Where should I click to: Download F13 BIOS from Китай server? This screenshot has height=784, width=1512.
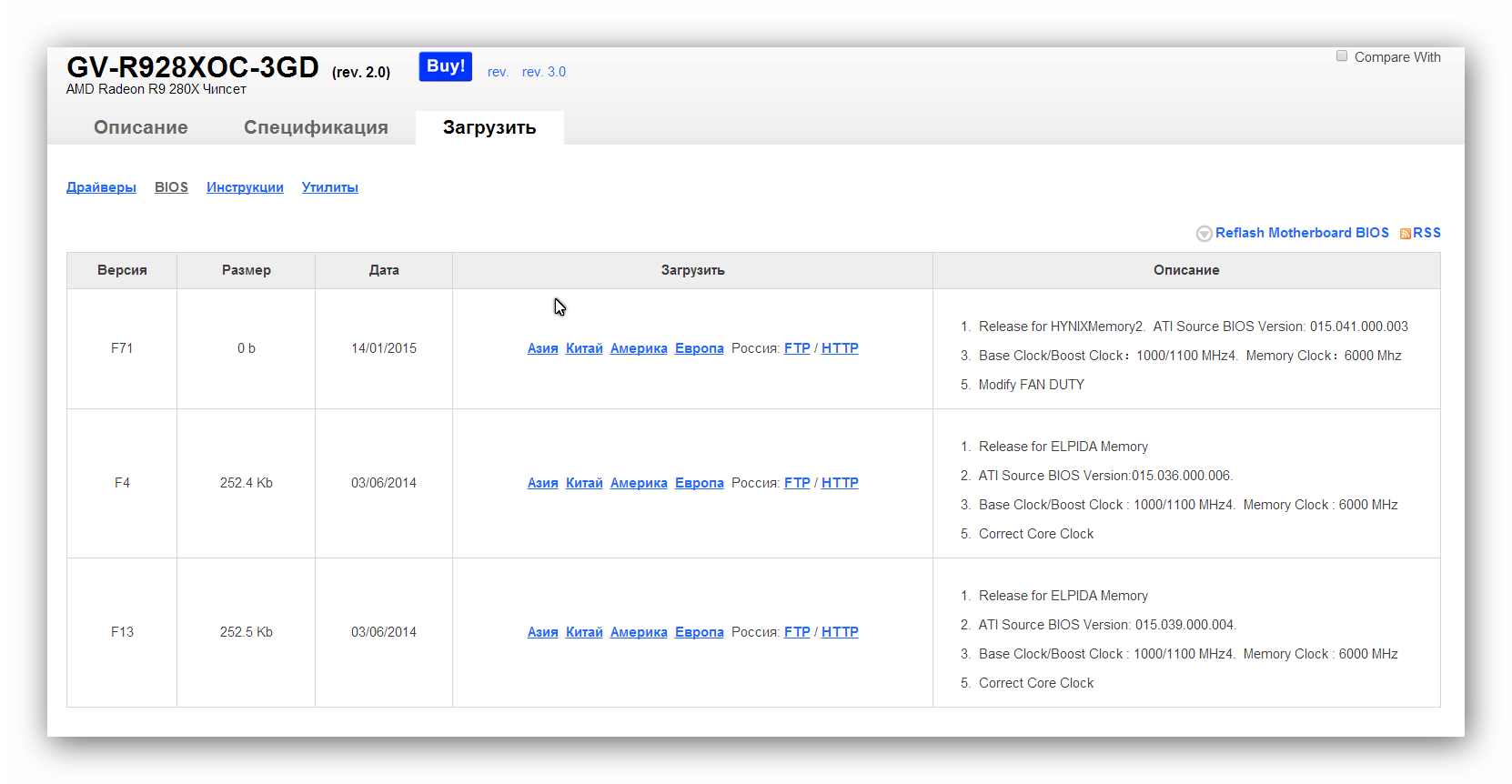[584, 632]
